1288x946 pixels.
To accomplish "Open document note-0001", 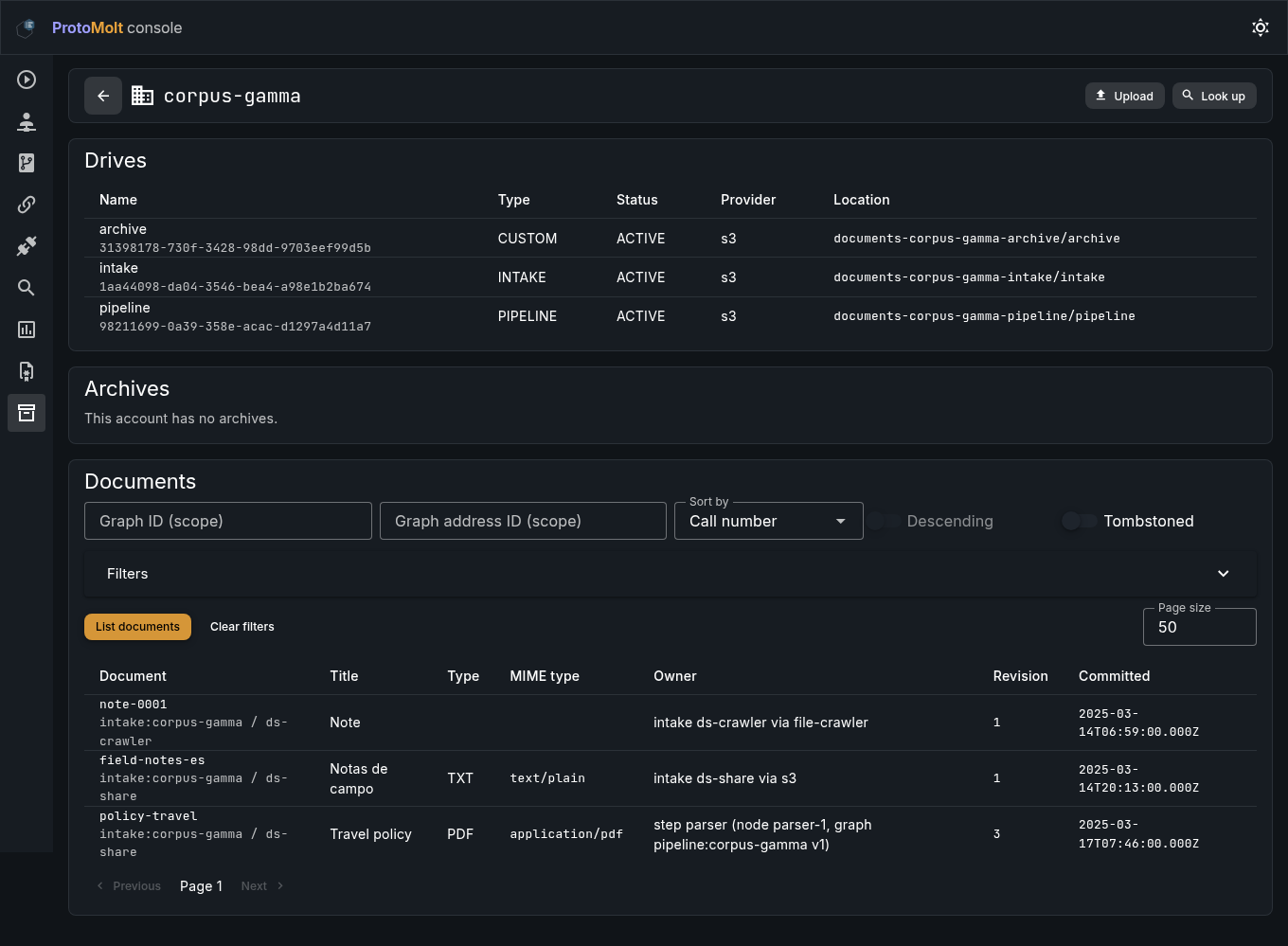I will click(134, 705).
